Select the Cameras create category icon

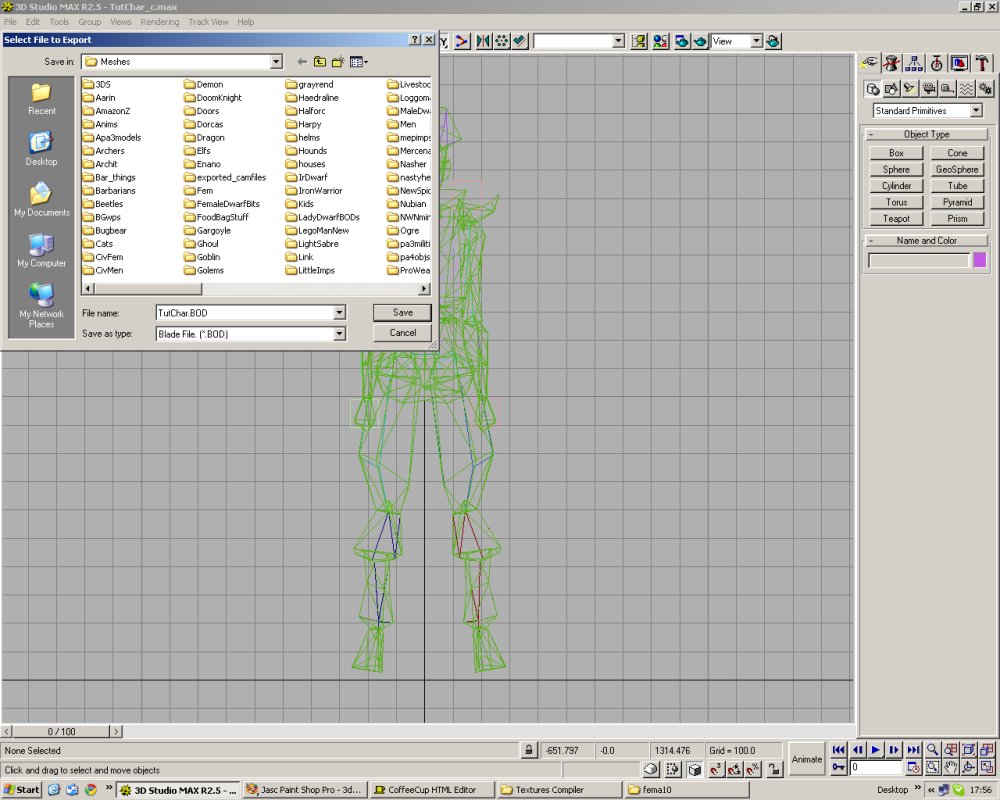[x=929, y=89]
